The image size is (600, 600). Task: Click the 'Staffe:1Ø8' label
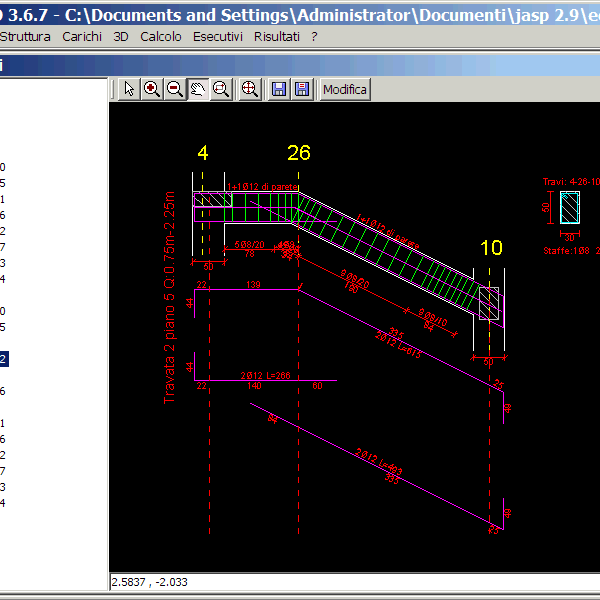(x=566, y=251)
